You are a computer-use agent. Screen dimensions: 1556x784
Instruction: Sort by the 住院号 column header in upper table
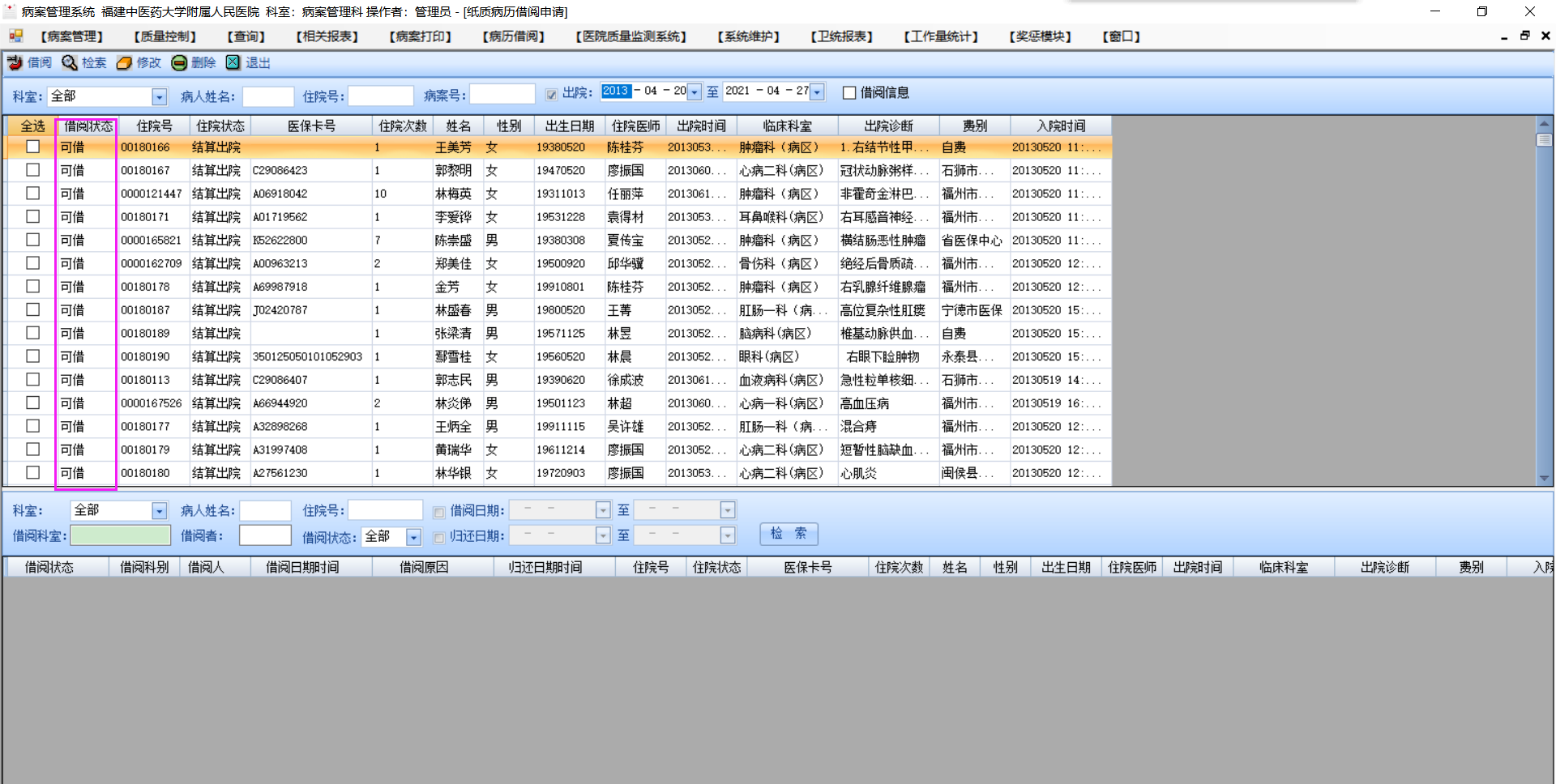coord(154,126)
